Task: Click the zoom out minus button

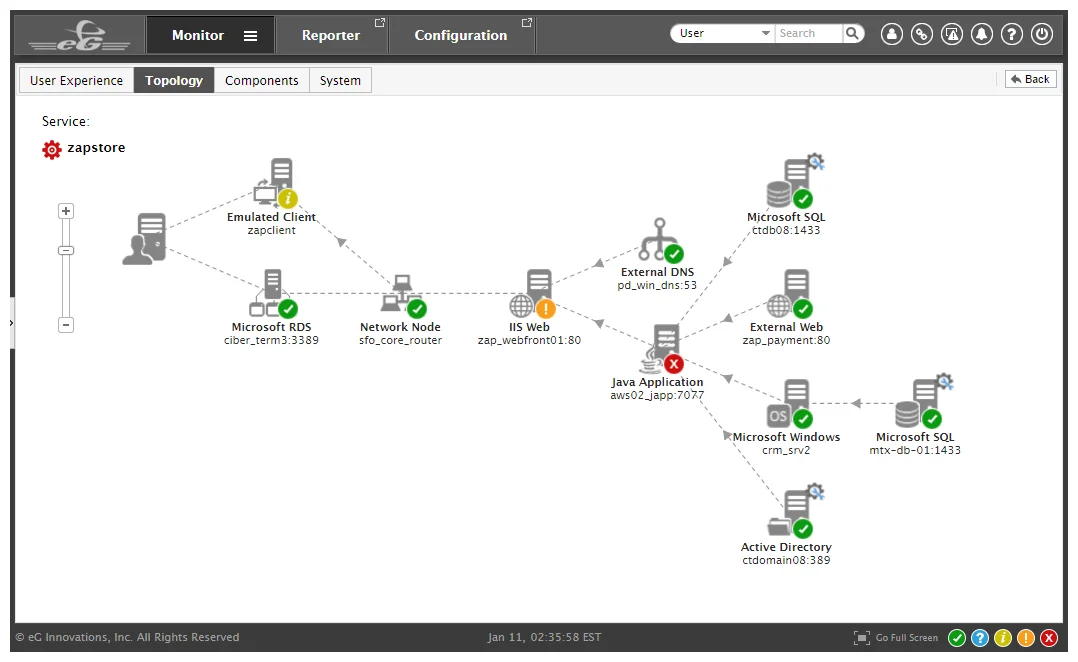Action: [x=66, y=324]
